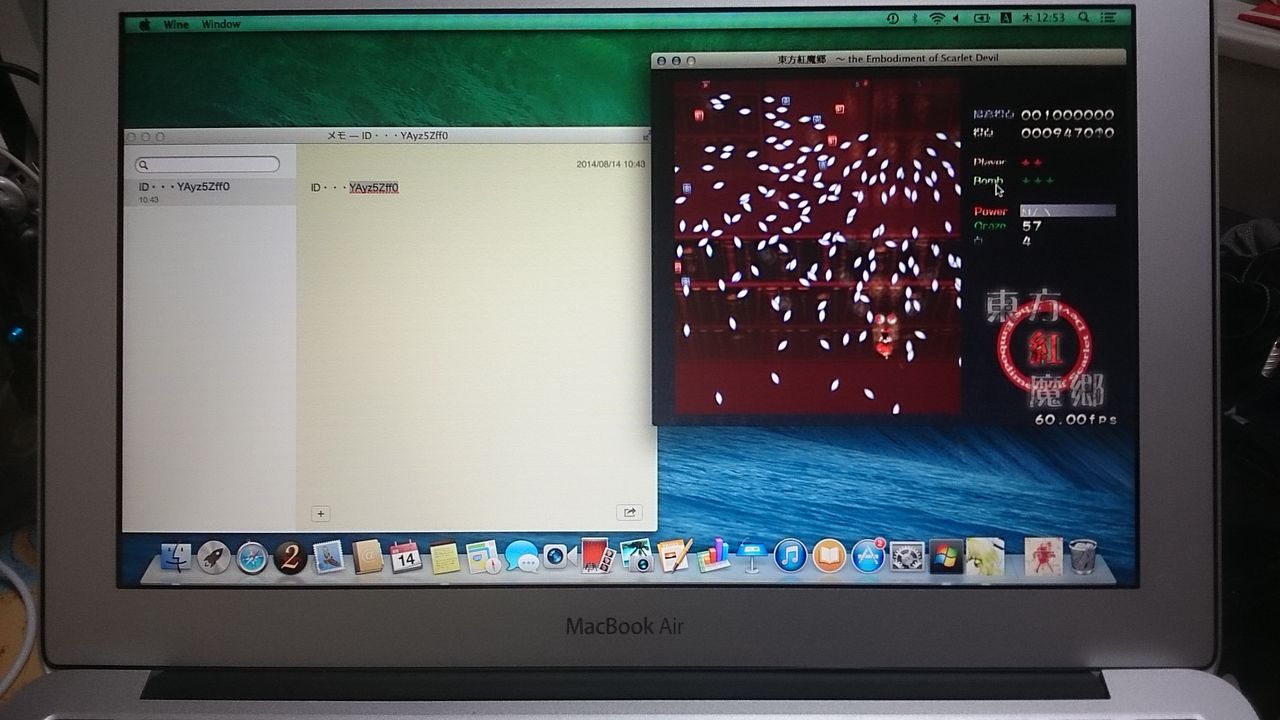Image resolution: width=1280 pixels, height=720 pixels.
Task: Open the pale flower icon in Dock
Action: [x=985, y=556]
